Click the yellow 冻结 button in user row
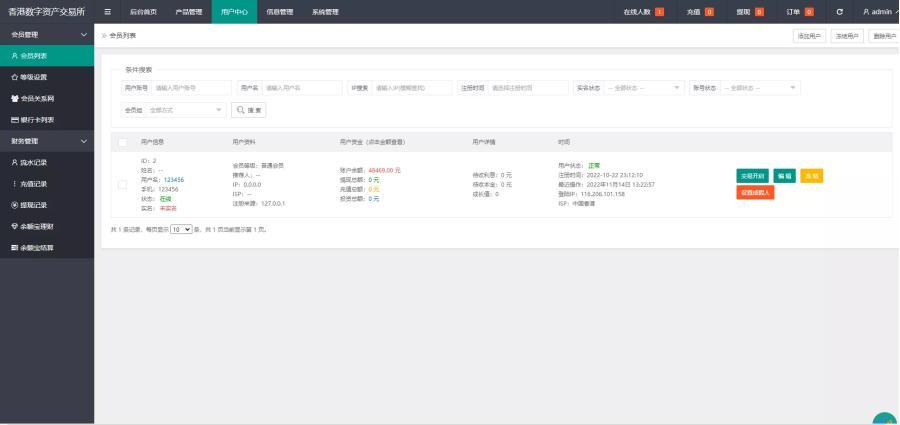The image size is (900, 425). (812, 176)
